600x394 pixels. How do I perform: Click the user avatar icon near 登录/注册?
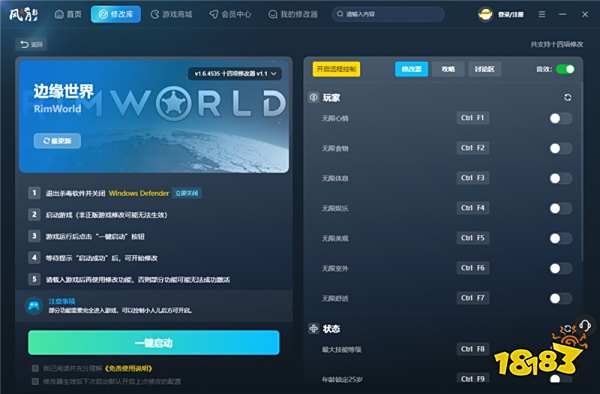coord(485,14)
